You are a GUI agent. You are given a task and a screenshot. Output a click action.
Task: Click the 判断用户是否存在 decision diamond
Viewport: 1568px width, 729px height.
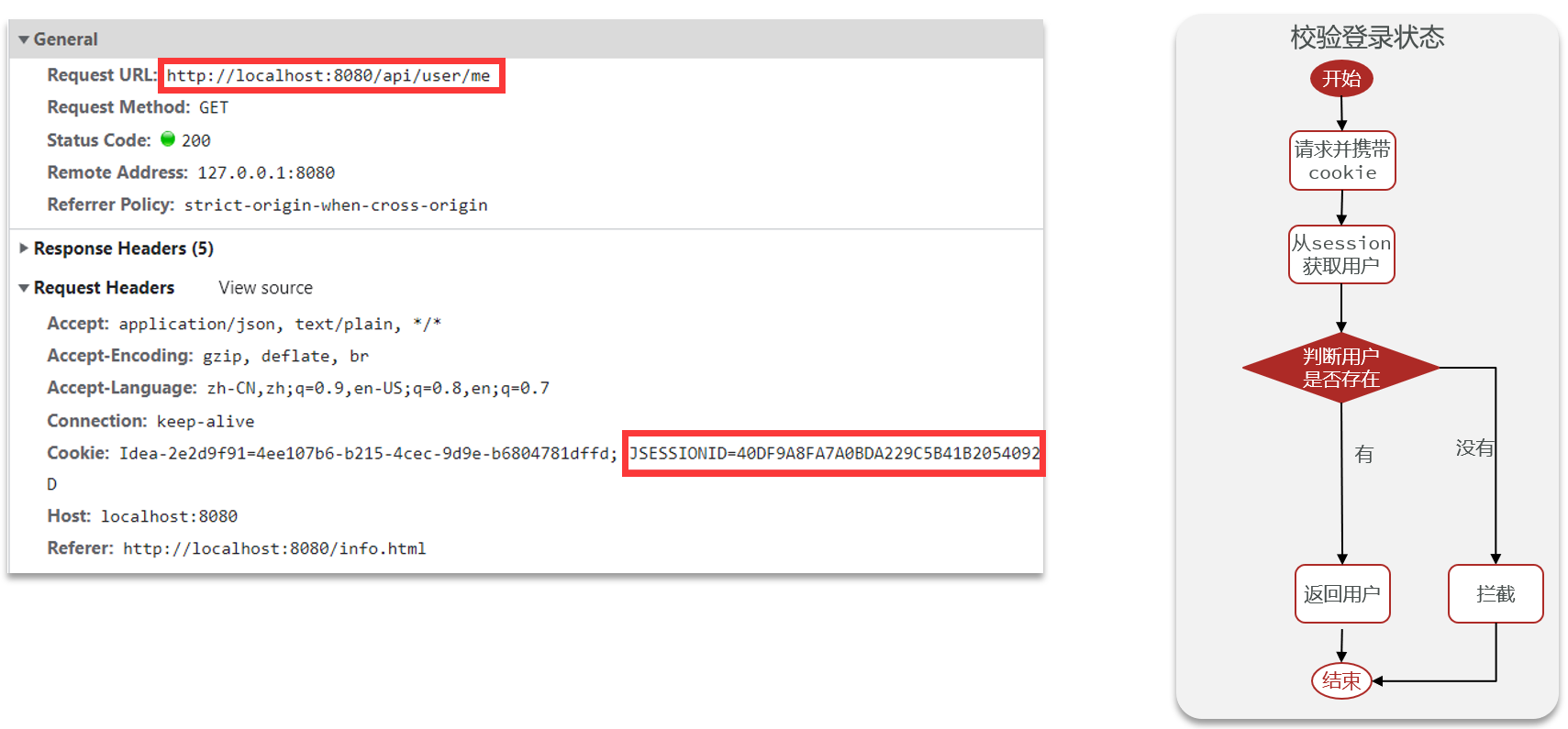click(x=1340, y=368)
